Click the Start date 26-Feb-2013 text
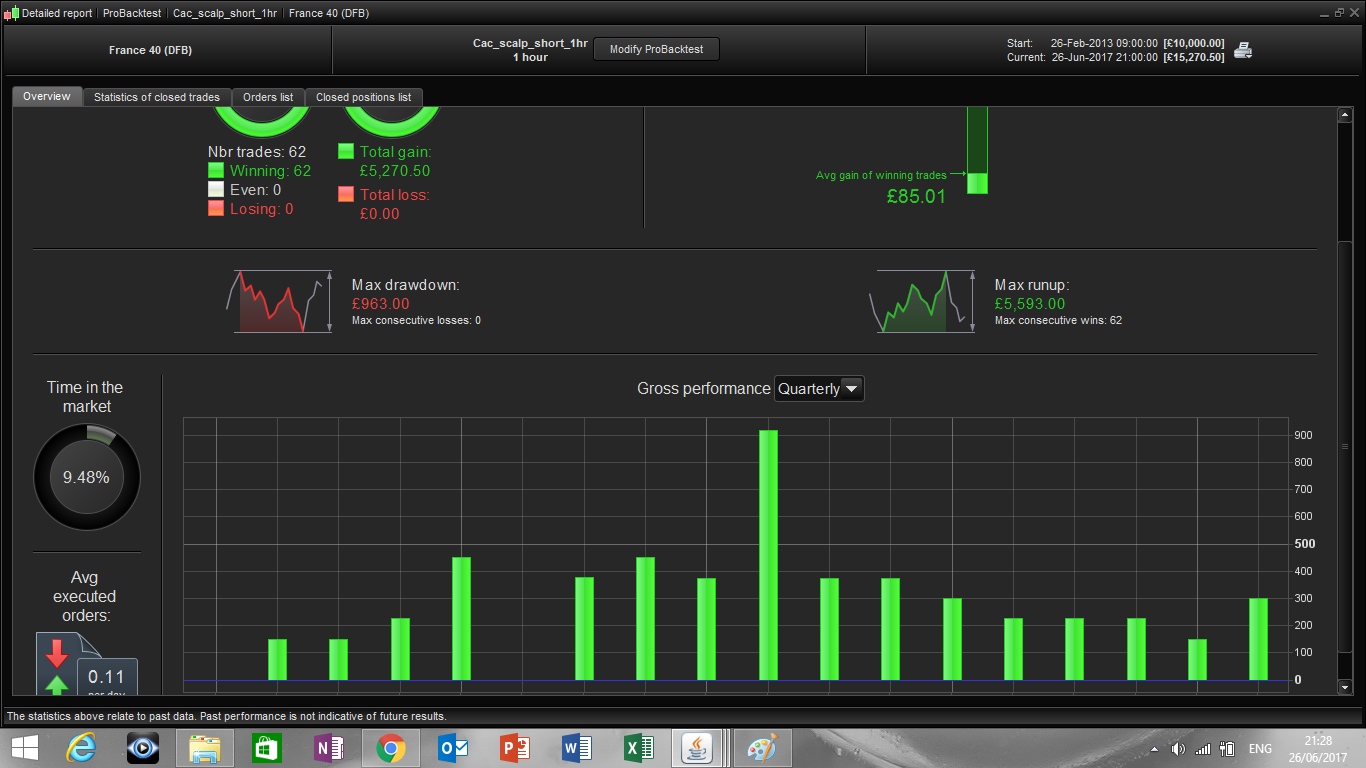The height and width of the screenshot is (768, 1366). pos(1104,43)
